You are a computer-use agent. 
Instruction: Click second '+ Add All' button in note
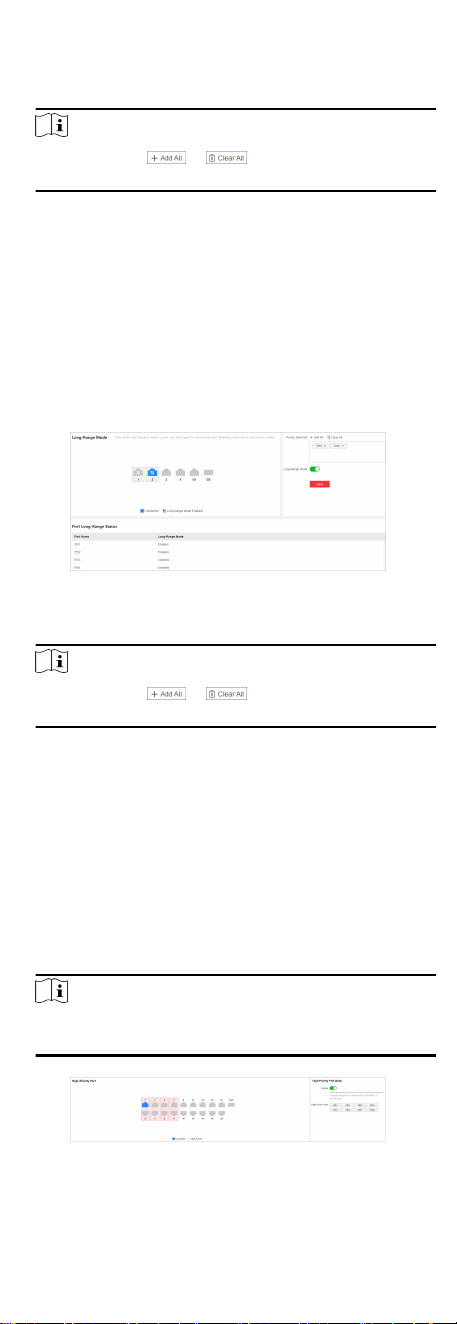tap(167, 693)
